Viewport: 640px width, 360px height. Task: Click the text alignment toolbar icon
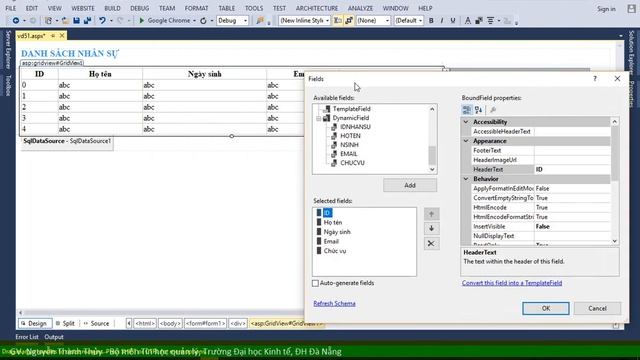click(x=491, y=20)
